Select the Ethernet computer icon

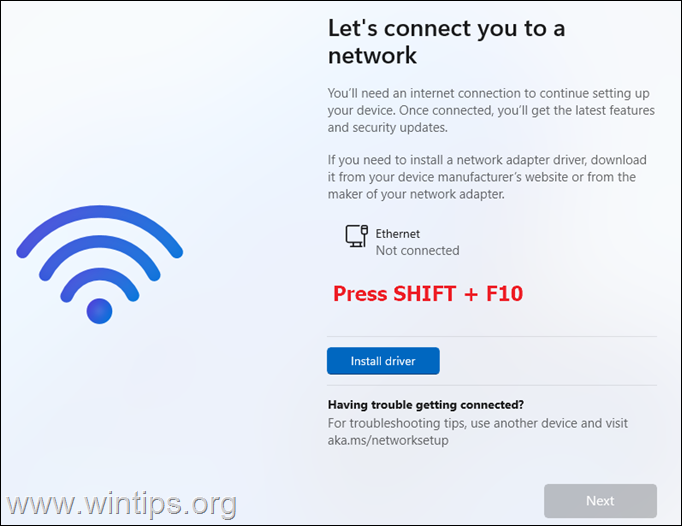click(357, 236)
